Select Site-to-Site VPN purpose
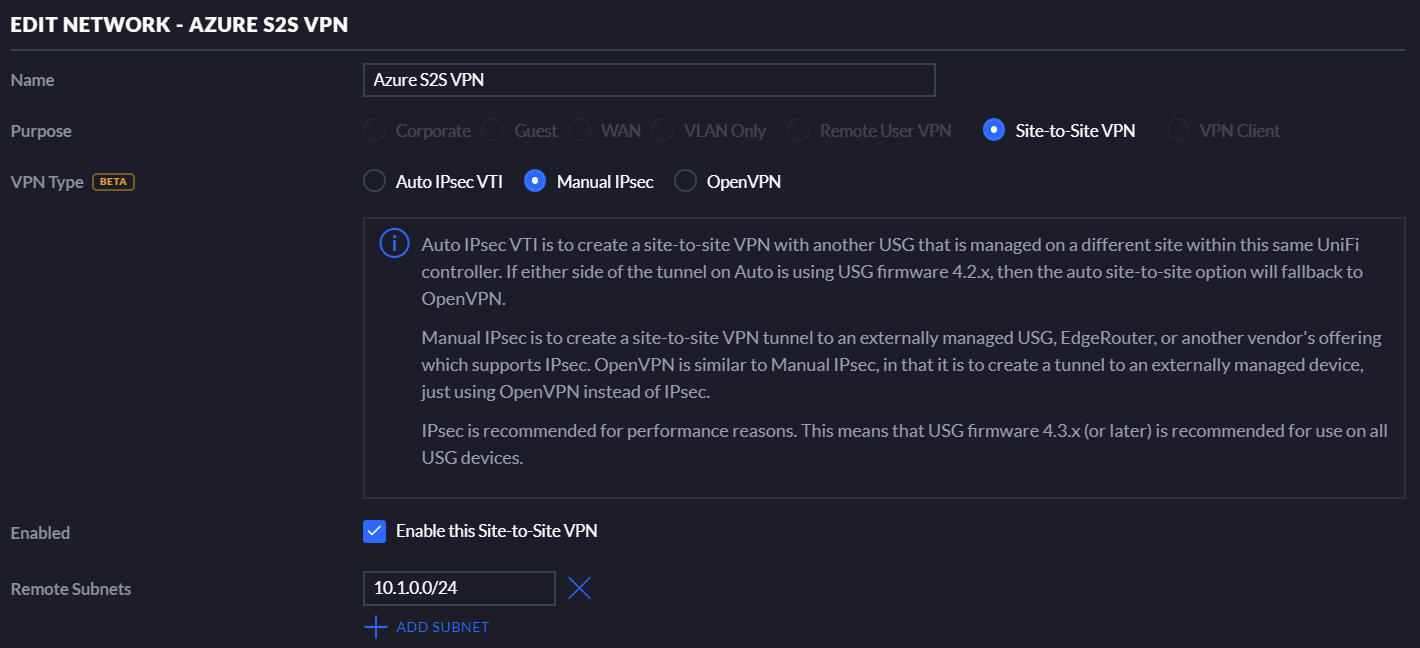 [x=994, y=130]
